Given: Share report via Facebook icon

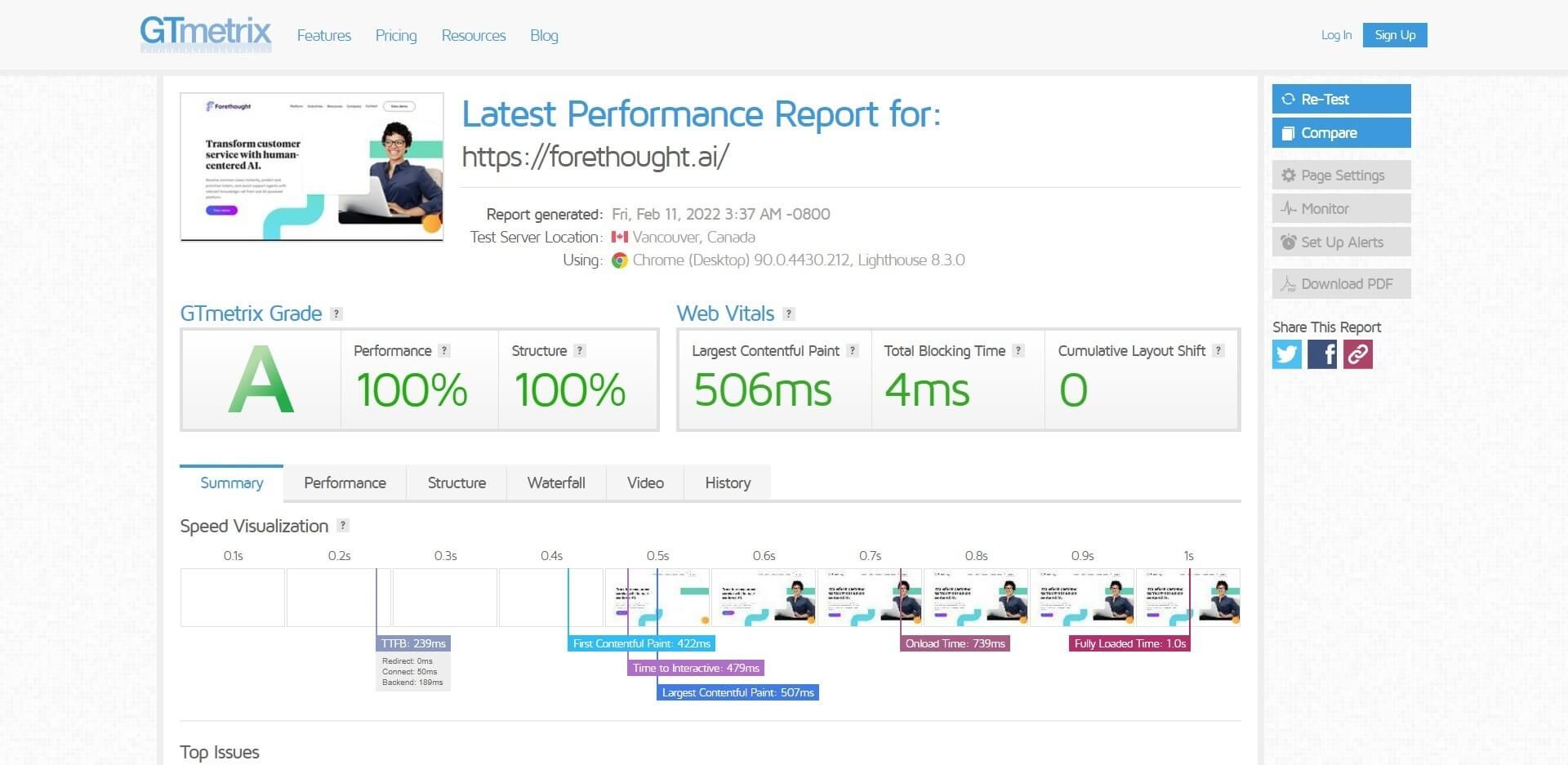Looking at the screenshot, I should click(1322, 354).
